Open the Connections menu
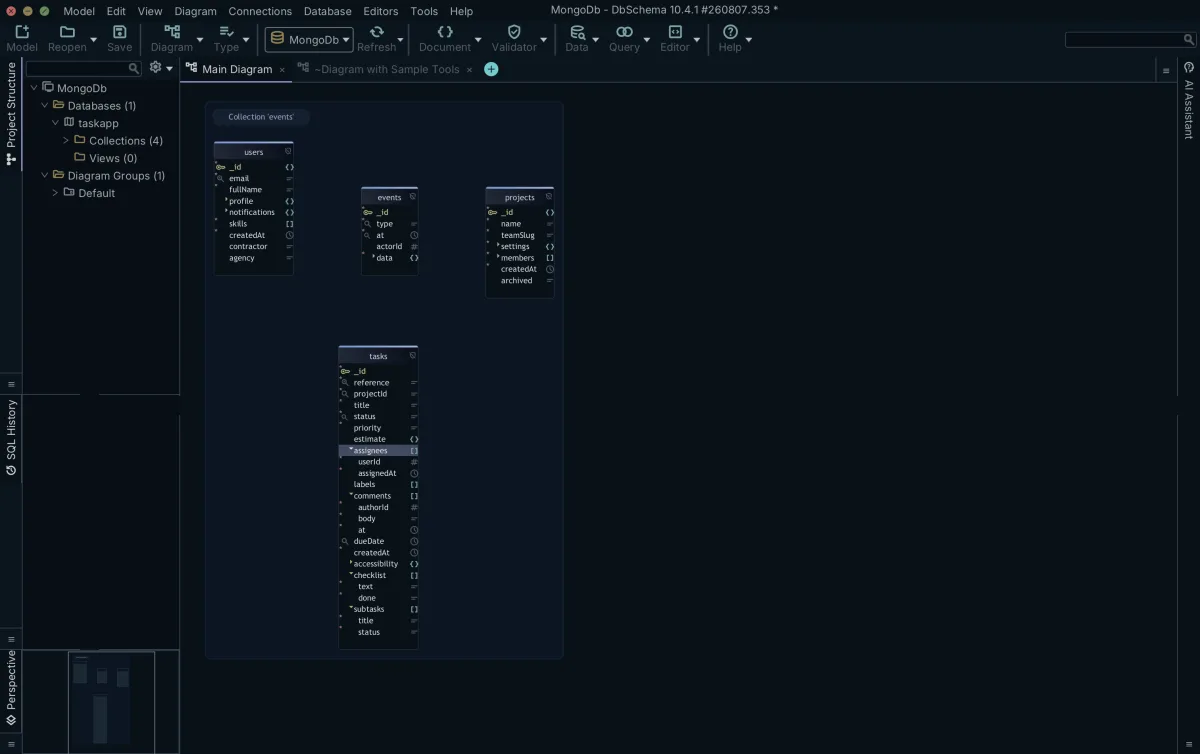1200x754 pixels. point(260,11)
